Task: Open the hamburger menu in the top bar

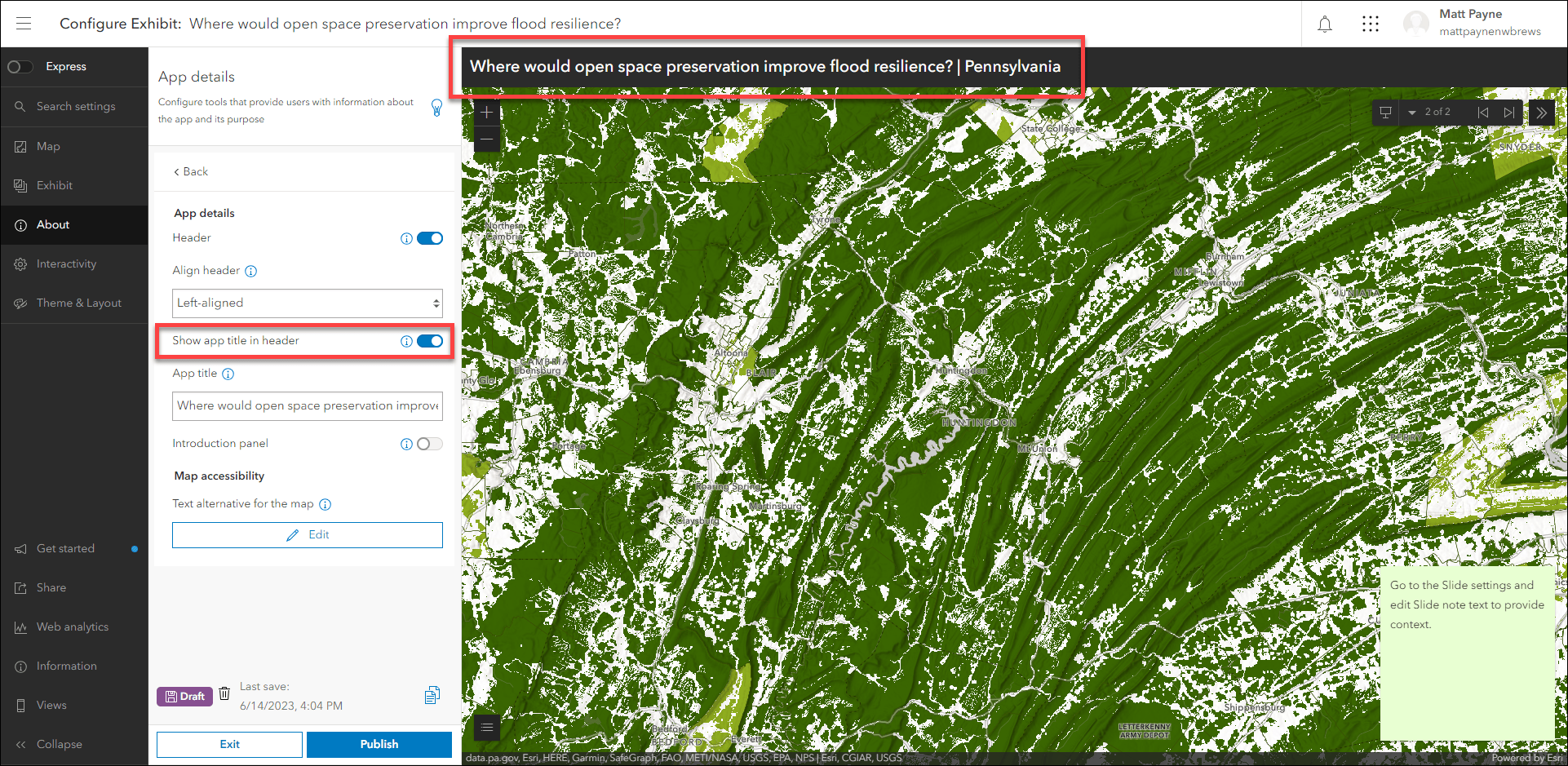Action: pos(24,24)
